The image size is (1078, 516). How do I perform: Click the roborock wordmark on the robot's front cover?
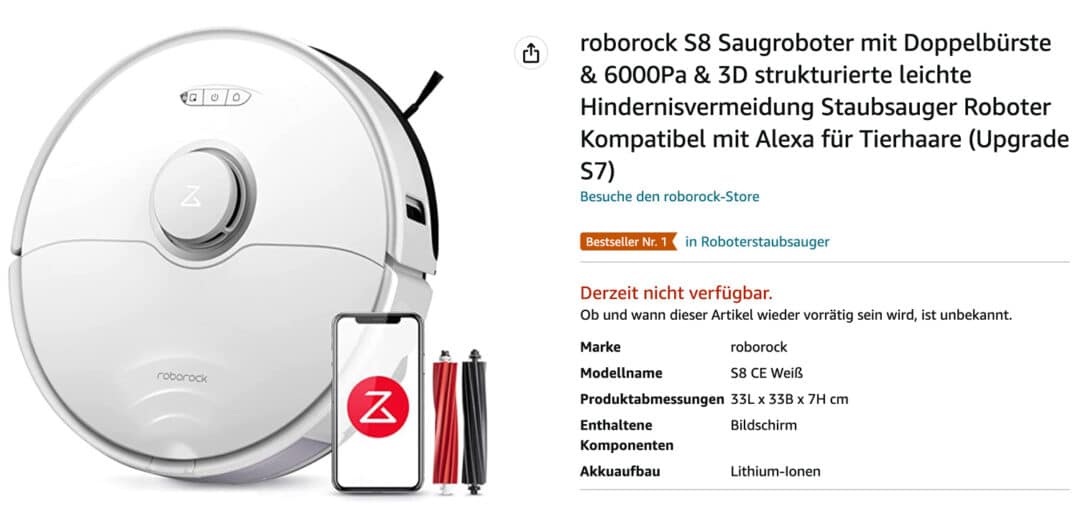(x=182, y=377)
